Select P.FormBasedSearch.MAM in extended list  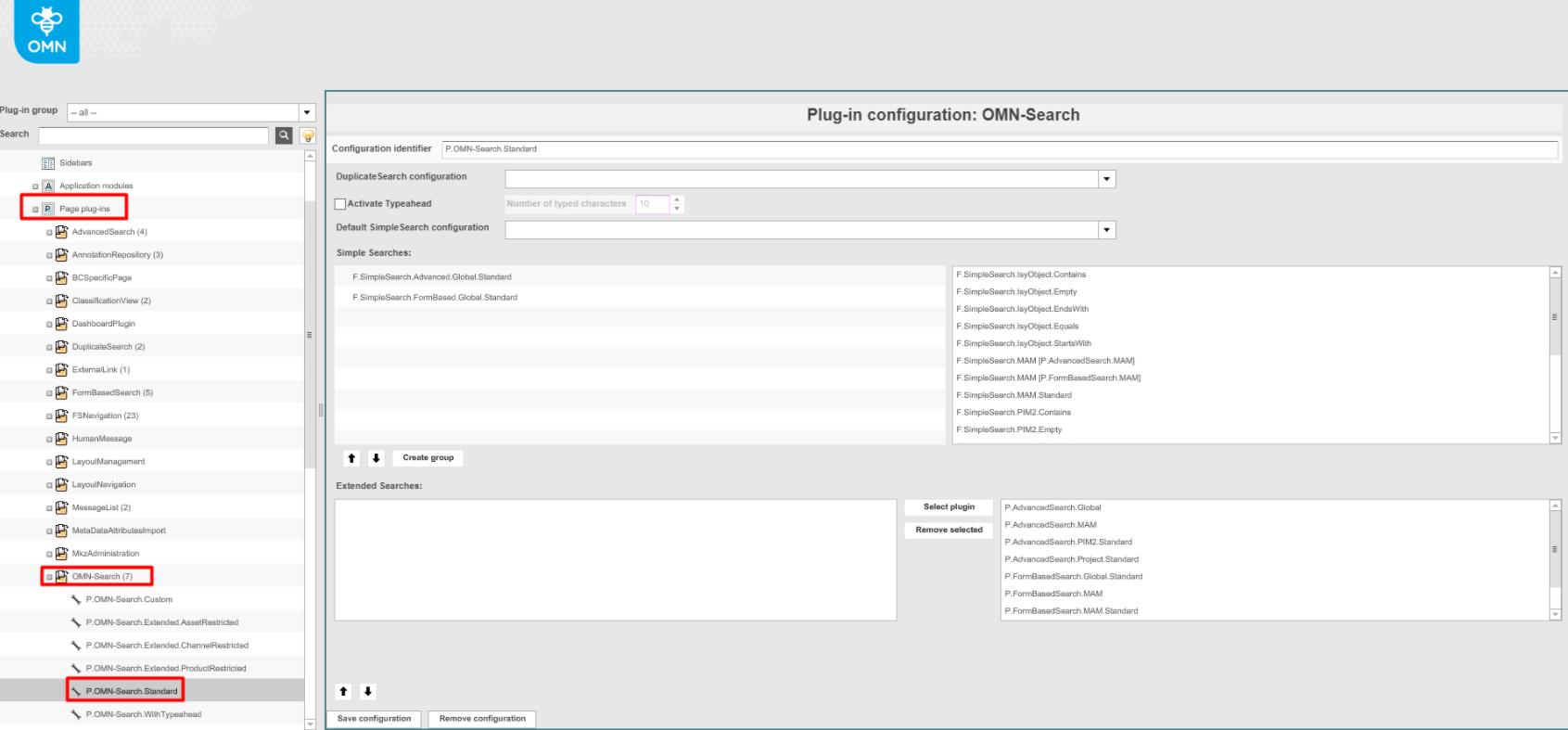pyautogui.click(x=1053, y=594)
